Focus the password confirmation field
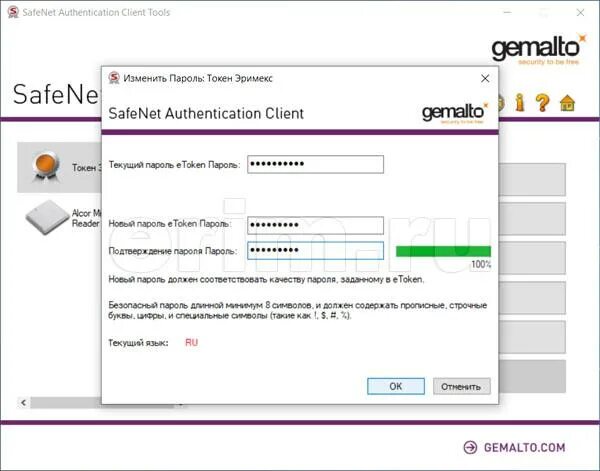Image resolution: width=600 pixels, height=471 pixels. point(315,251)
